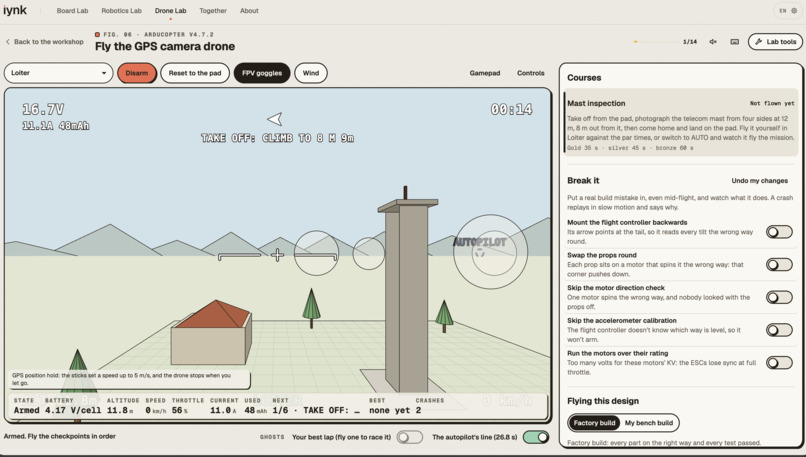Click Reset to the pad
The height and width of the screenshot is (457, 806).
coord(195,73)
